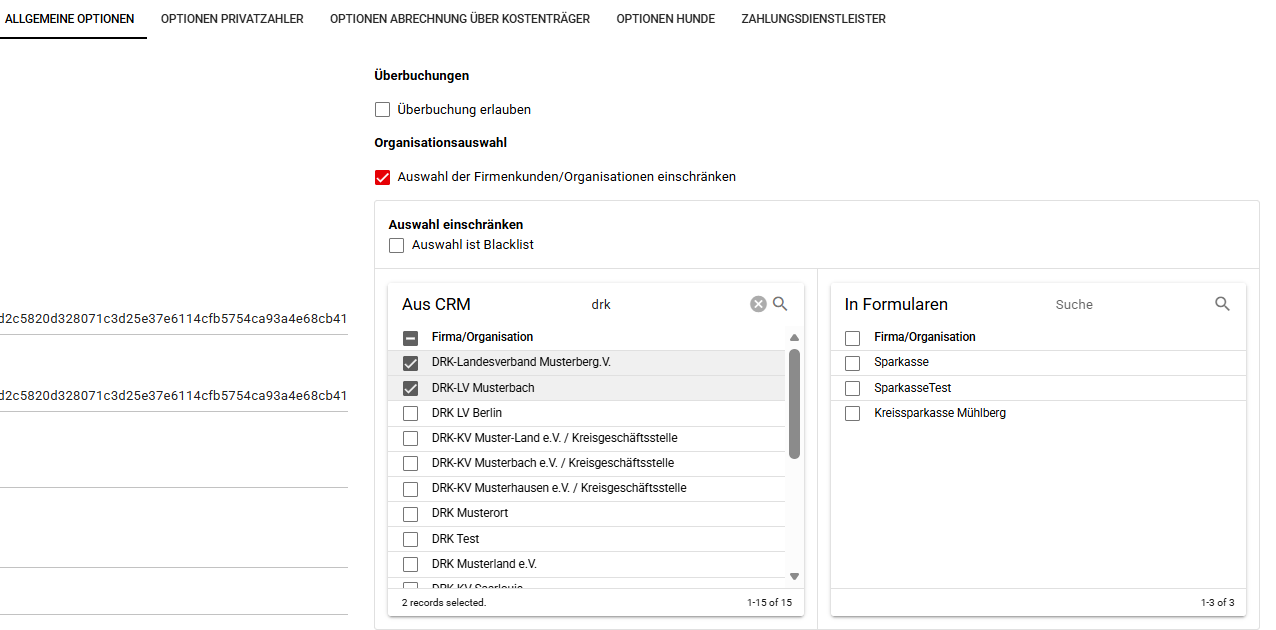Toggle the select-all checkbox in Aus CRM header
The width and height of the screenshot is (1276, 630).
410,338
